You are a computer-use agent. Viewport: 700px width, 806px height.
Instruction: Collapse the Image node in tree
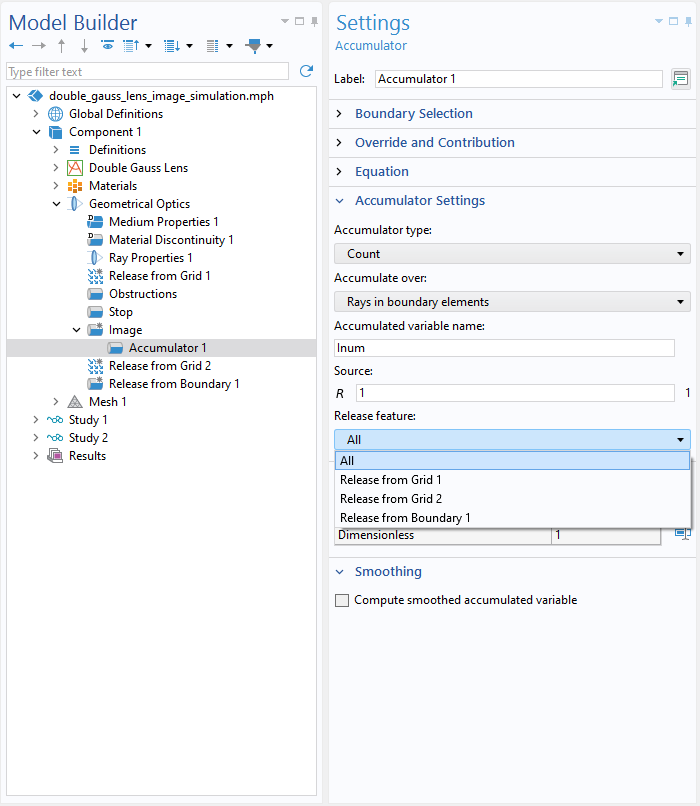76,329
